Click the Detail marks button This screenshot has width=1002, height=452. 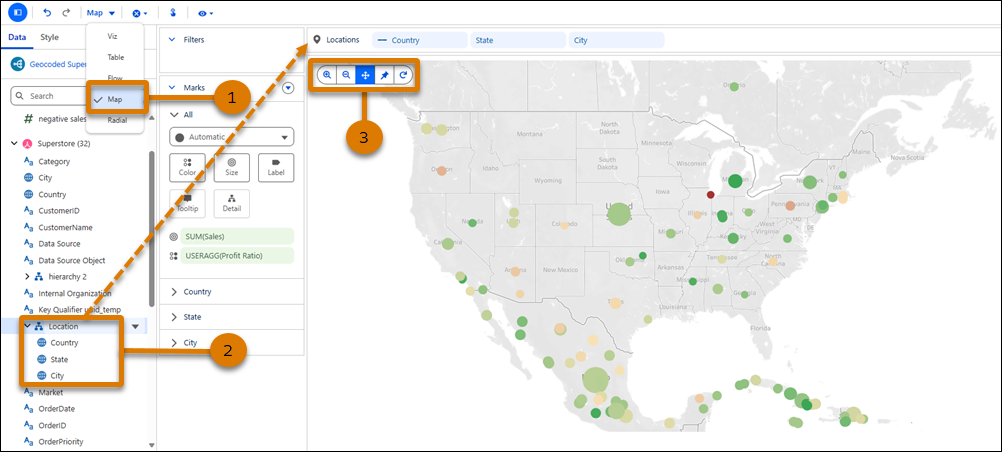click(x=231, y=204)
